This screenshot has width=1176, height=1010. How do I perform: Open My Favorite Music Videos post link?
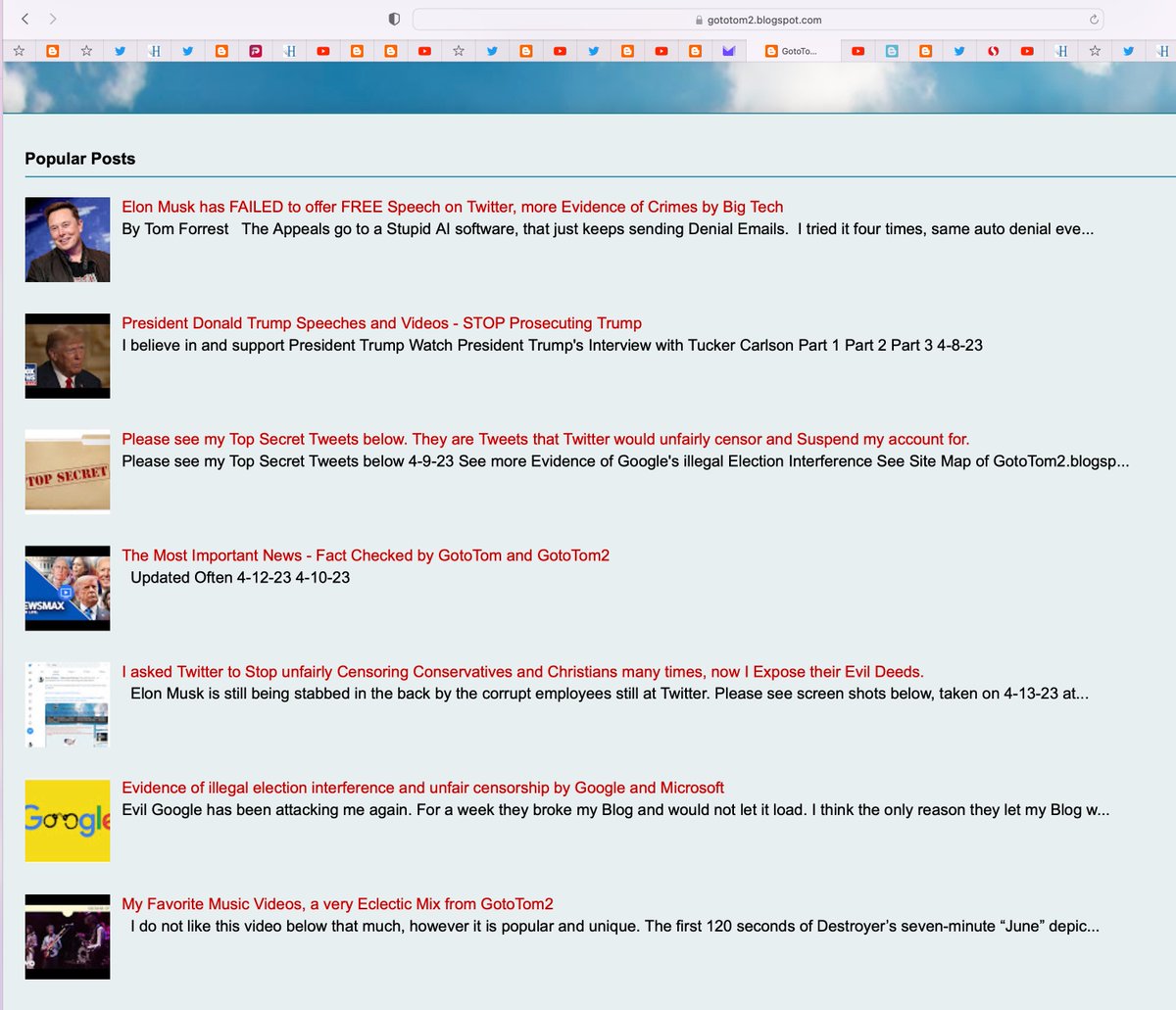click(337, 904)
